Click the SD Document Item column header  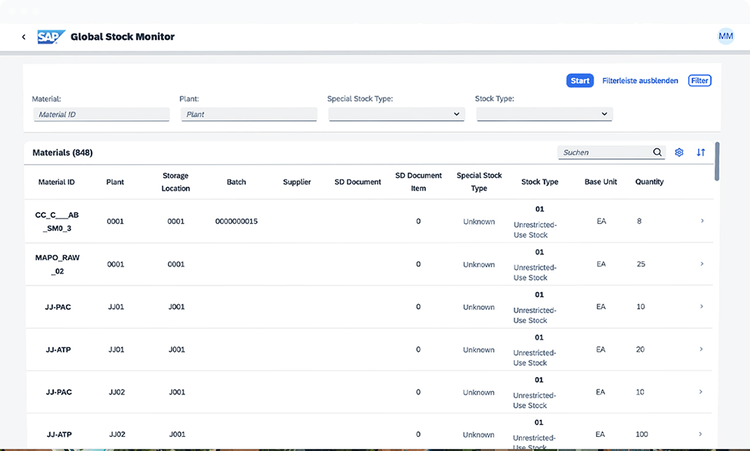pyautogui.click(x=419, y=182)
